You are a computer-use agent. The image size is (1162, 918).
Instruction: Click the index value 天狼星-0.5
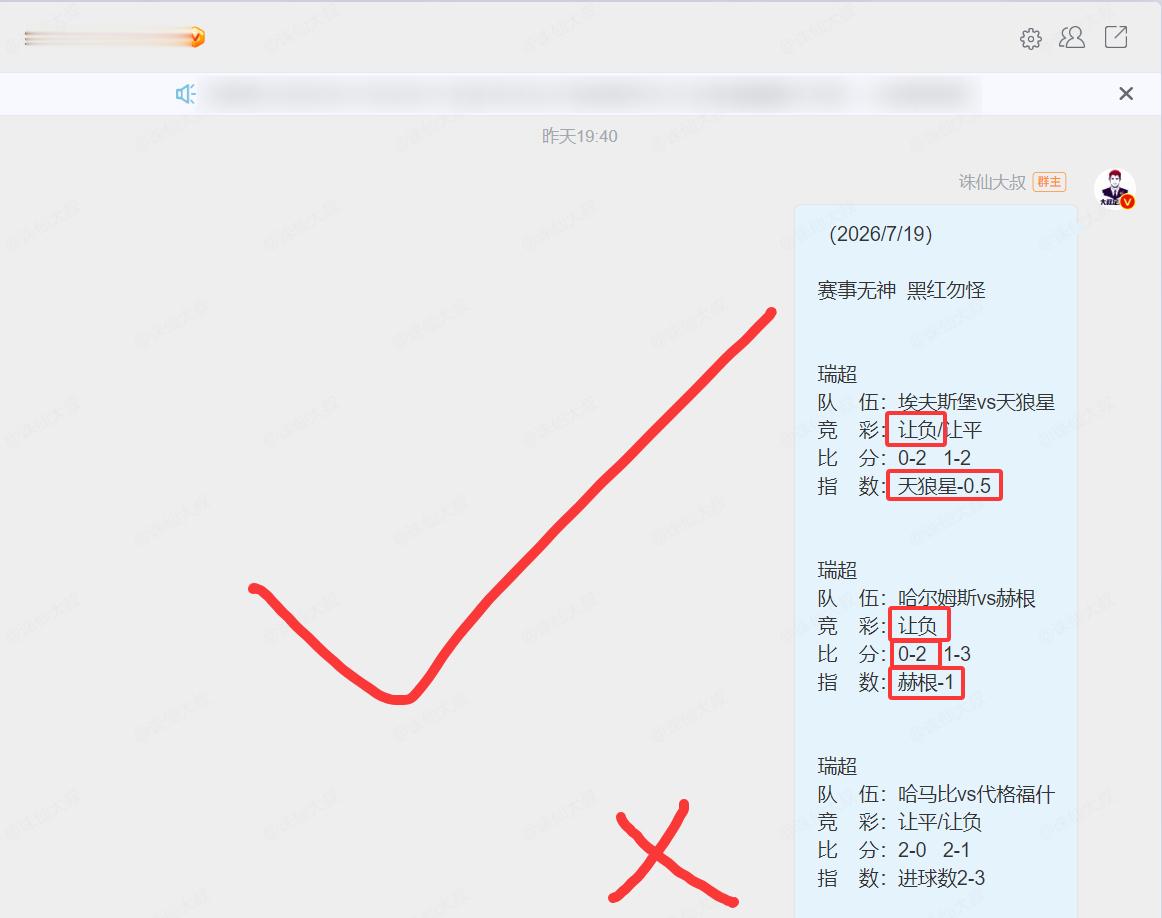click(x=944, y=486)
